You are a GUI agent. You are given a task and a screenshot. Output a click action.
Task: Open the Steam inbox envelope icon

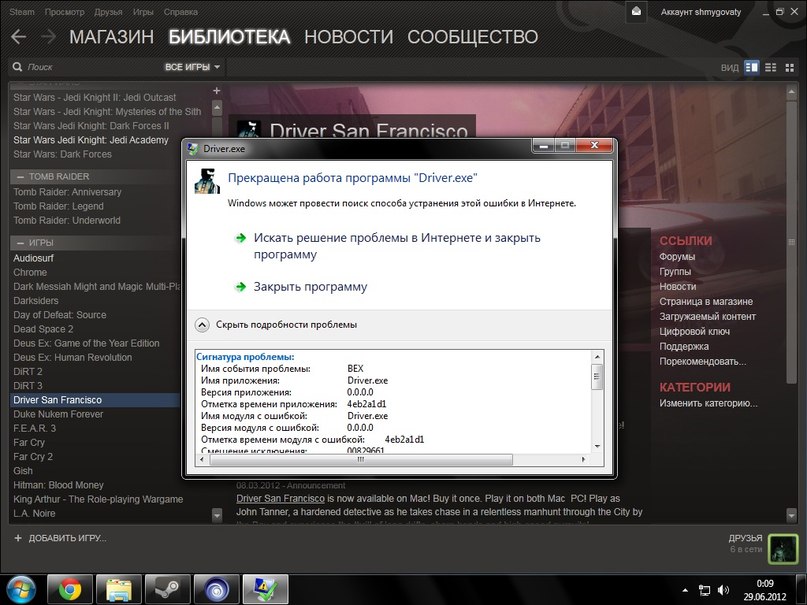[x=636, y=11]
